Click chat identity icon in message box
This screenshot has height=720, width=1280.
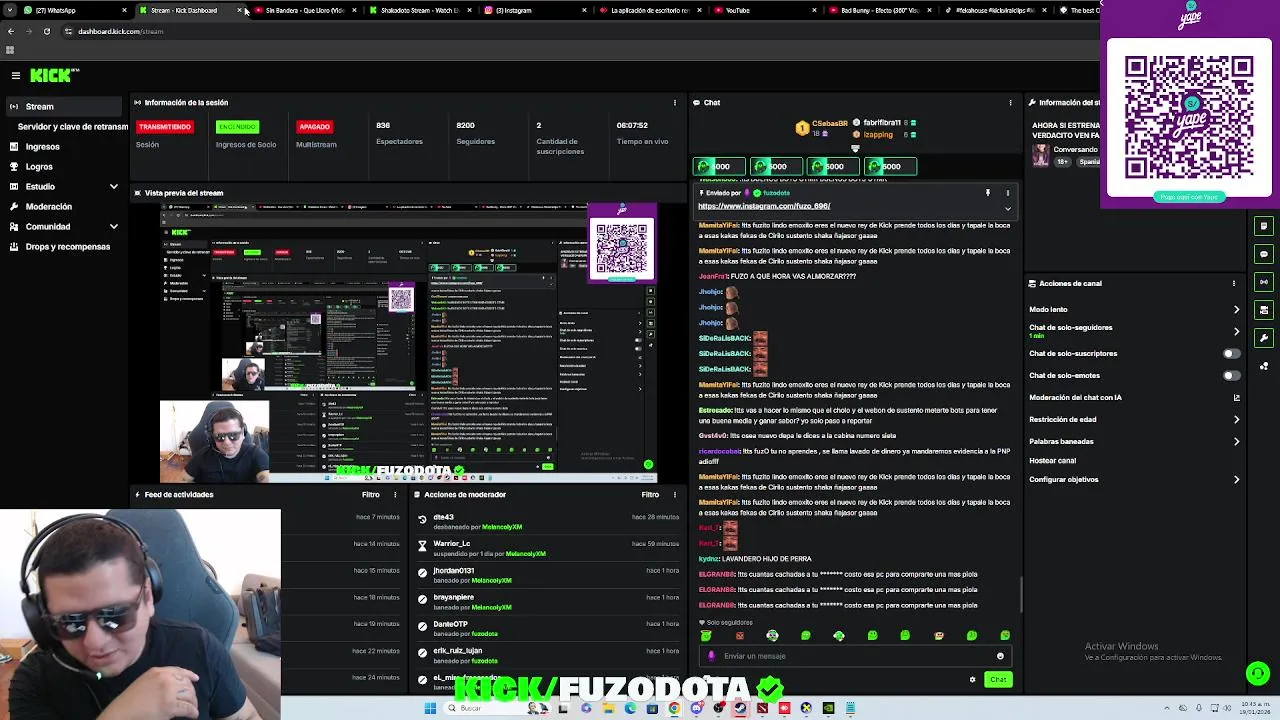click(x=711, y=656)
